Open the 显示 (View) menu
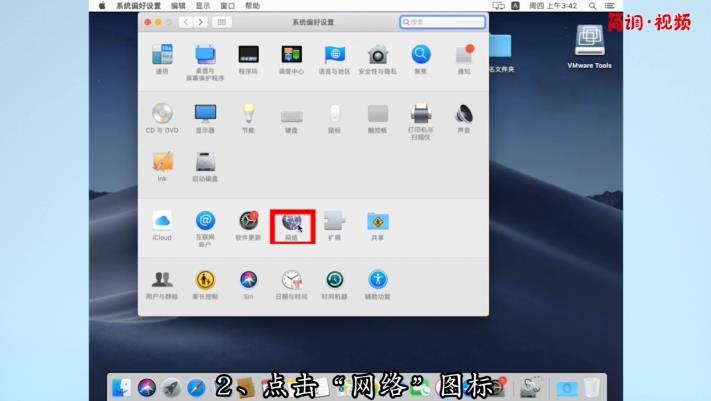The image size is (711, 401). (203, 6)
